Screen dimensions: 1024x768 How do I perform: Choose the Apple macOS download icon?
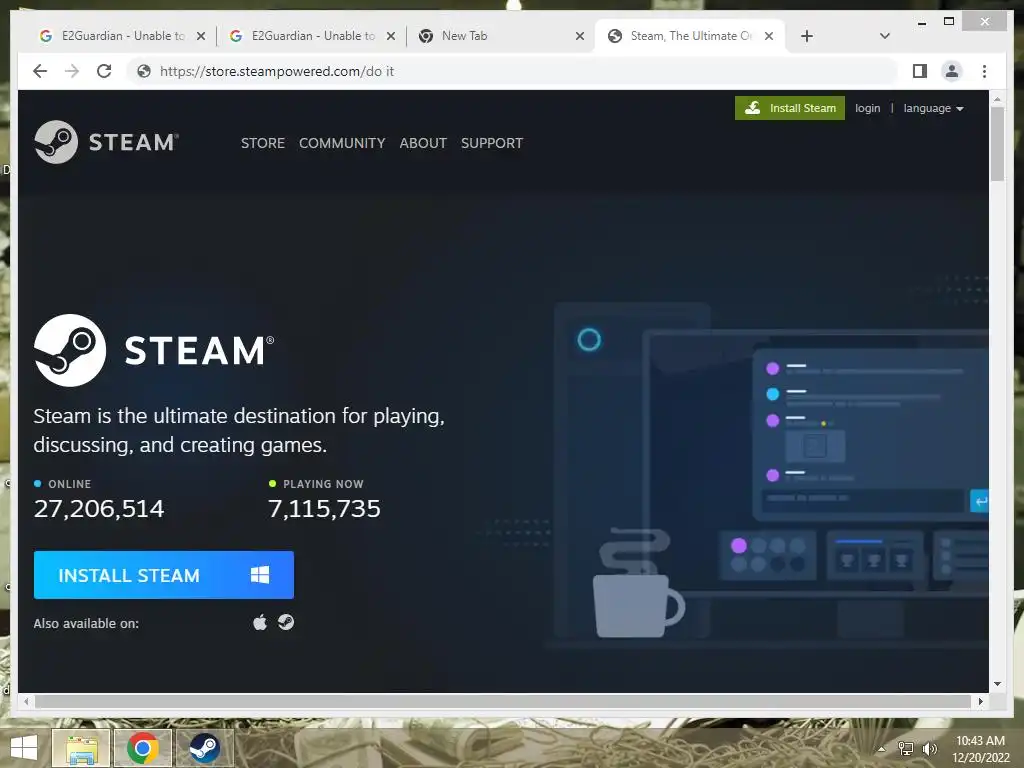point(260,622)
